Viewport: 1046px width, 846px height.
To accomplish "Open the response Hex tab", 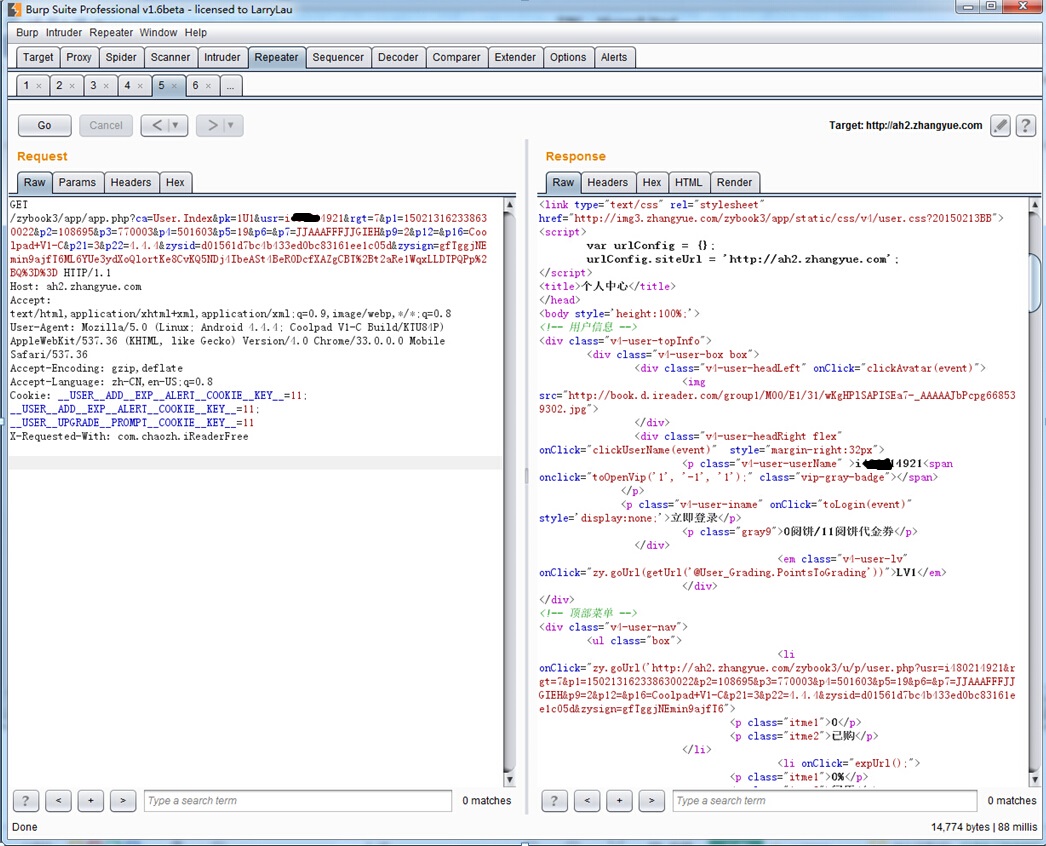I will coord(652,182).
